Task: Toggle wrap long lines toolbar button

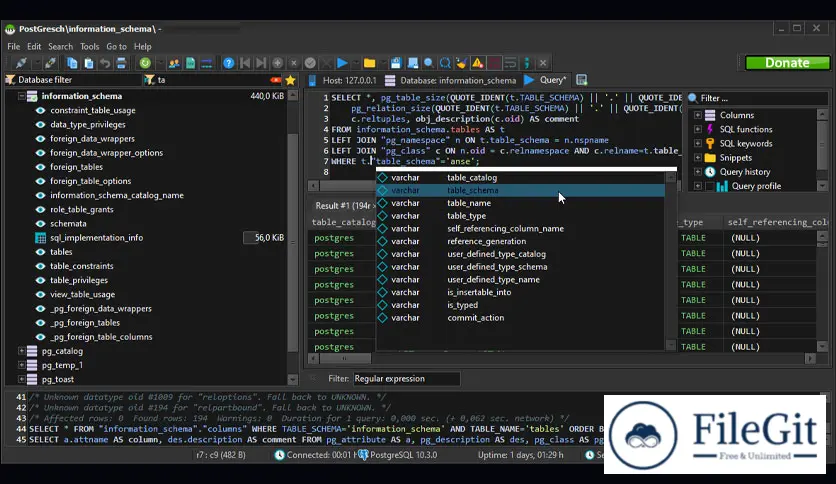Action: pos(510,63)
